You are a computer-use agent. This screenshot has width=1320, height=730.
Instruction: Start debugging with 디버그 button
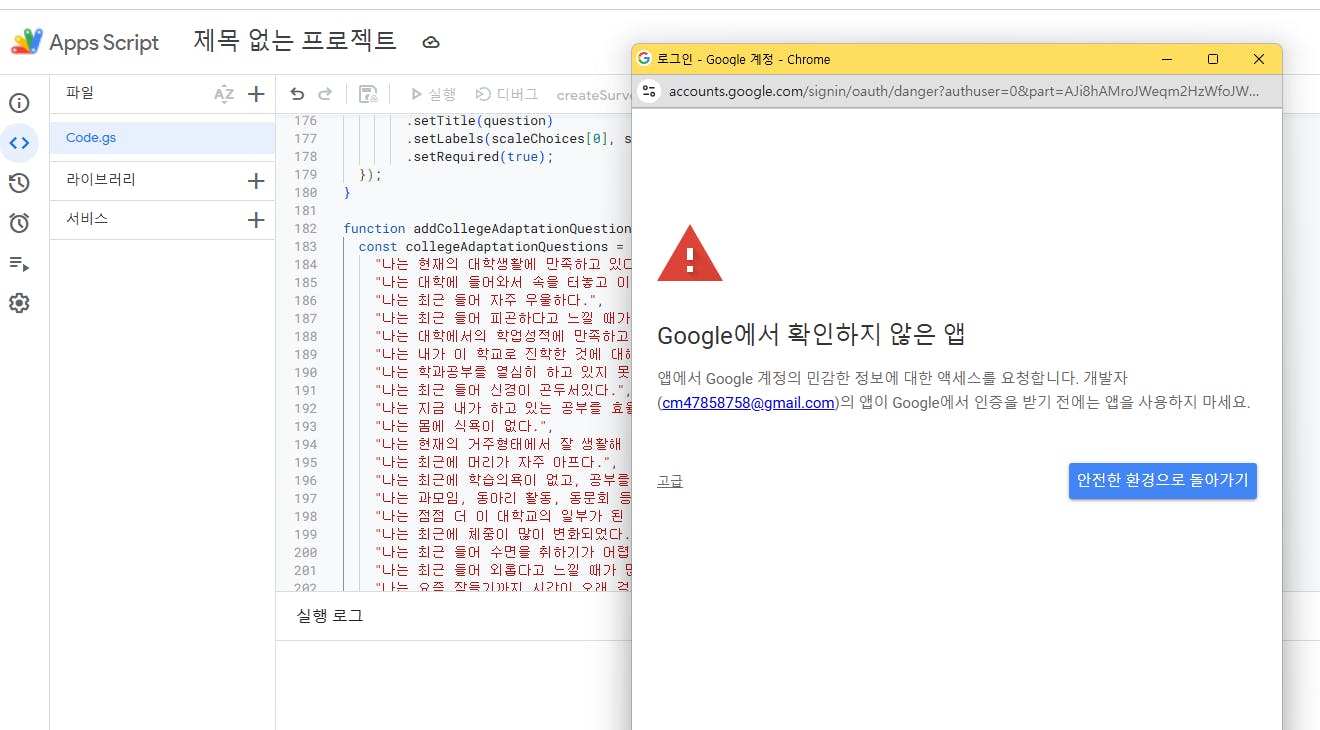(507, 94)
